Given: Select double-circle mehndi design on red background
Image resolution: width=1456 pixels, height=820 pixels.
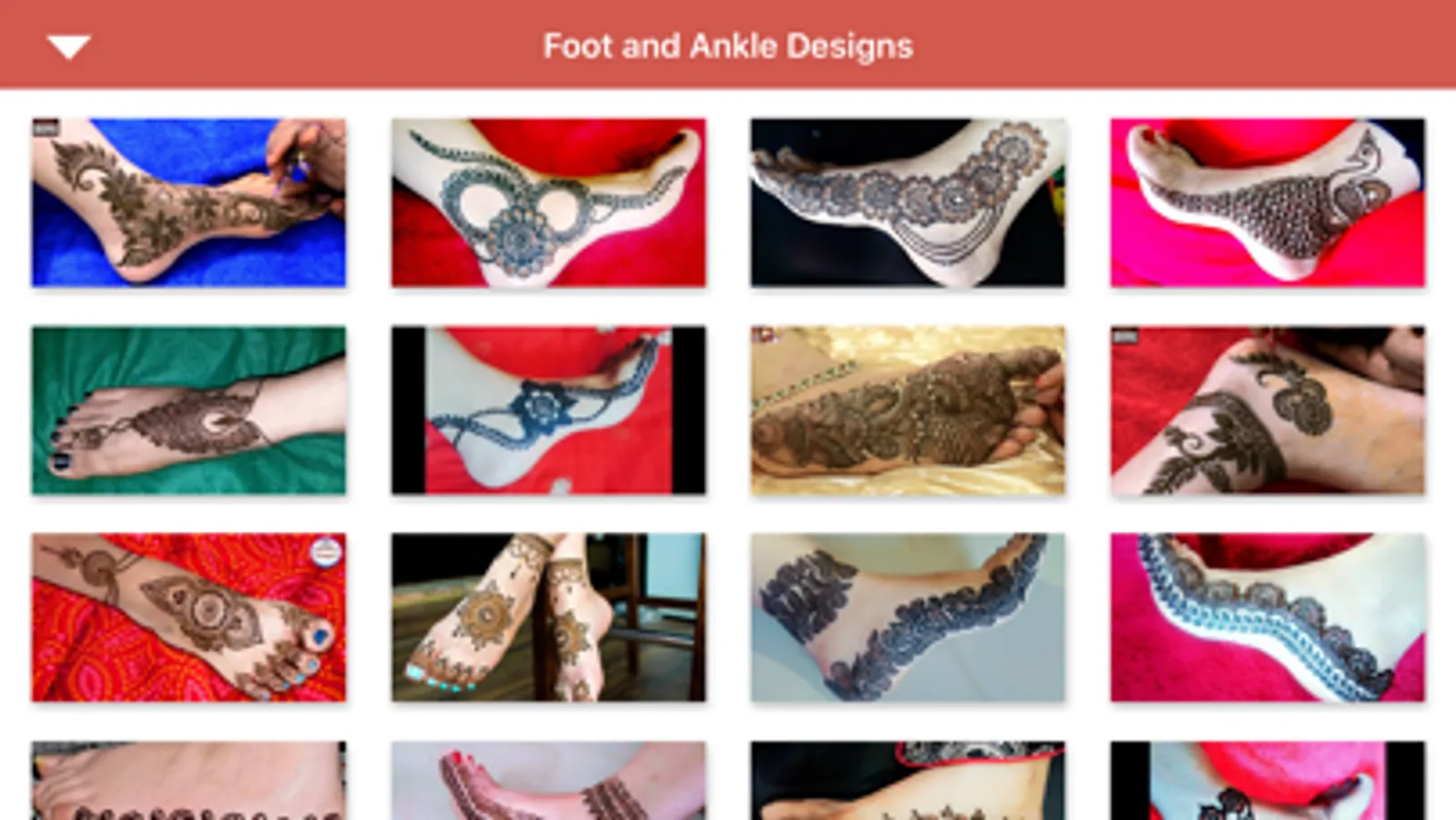Looking at the screenshot, I should pyautogui.click(x=548, y=202).
